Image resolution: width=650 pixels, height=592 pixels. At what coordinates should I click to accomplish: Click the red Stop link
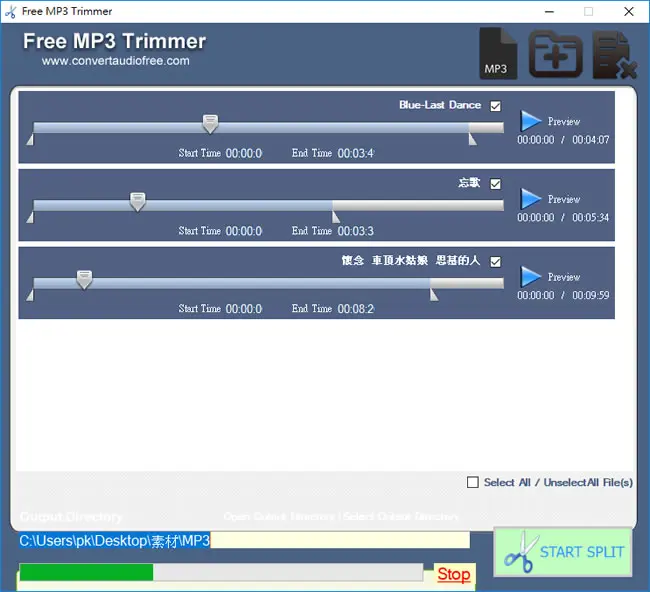tap(454, 575)
